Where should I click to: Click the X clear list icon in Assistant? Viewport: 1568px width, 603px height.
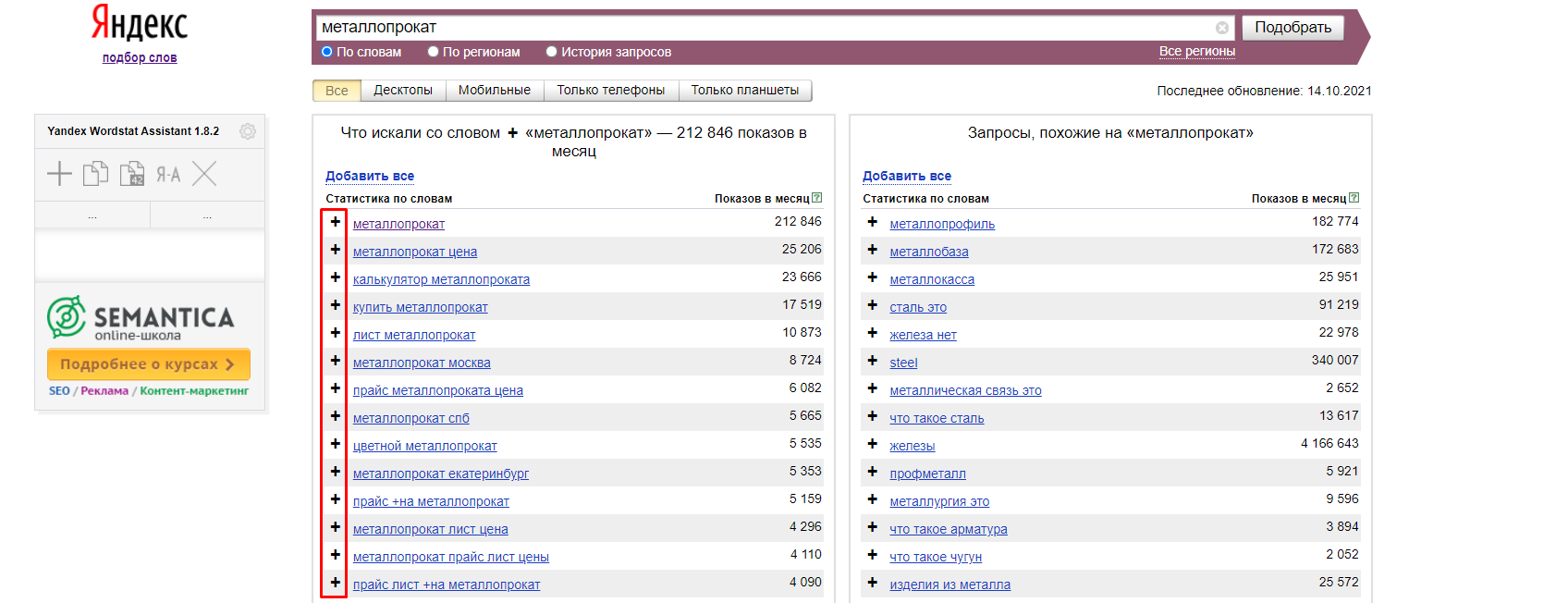(x=204, y=174)
